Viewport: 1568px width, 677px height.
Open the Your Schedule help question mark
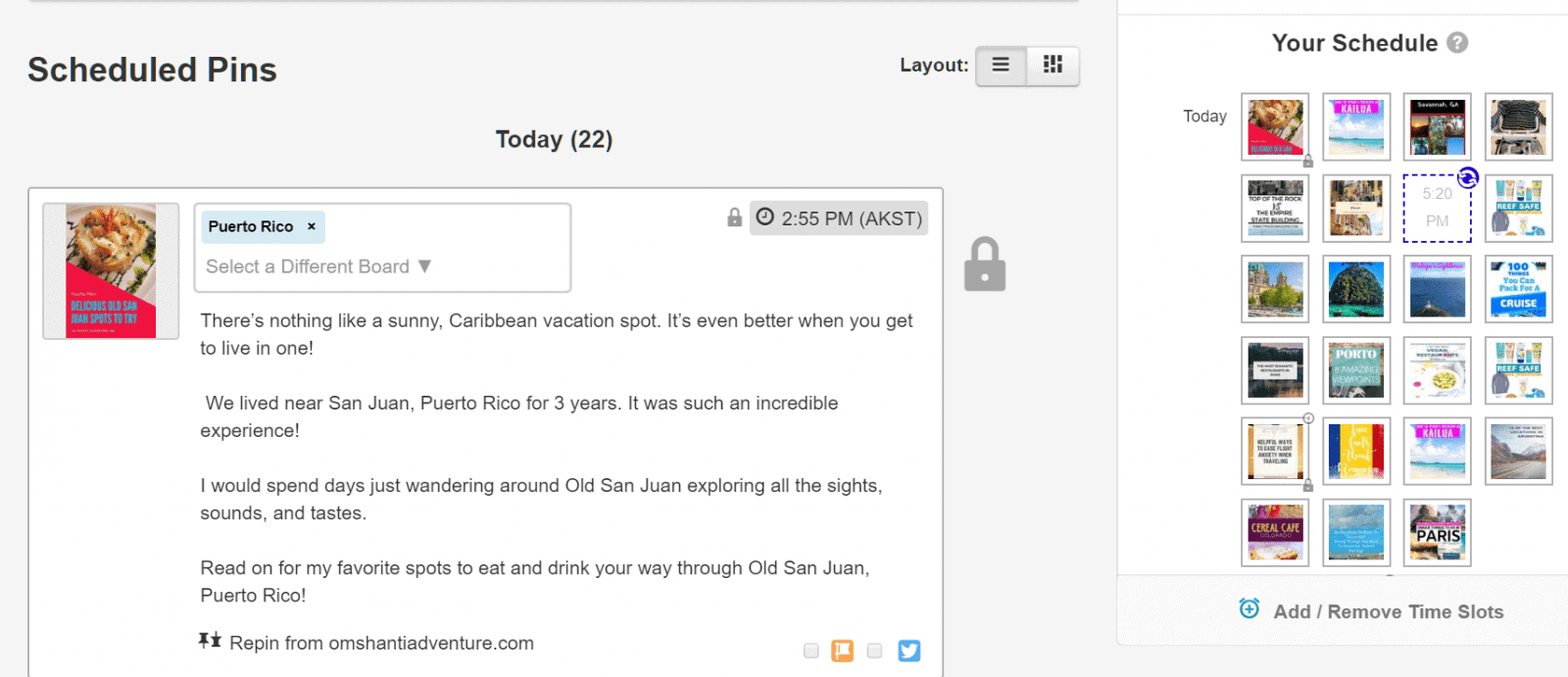point(1457,43)
